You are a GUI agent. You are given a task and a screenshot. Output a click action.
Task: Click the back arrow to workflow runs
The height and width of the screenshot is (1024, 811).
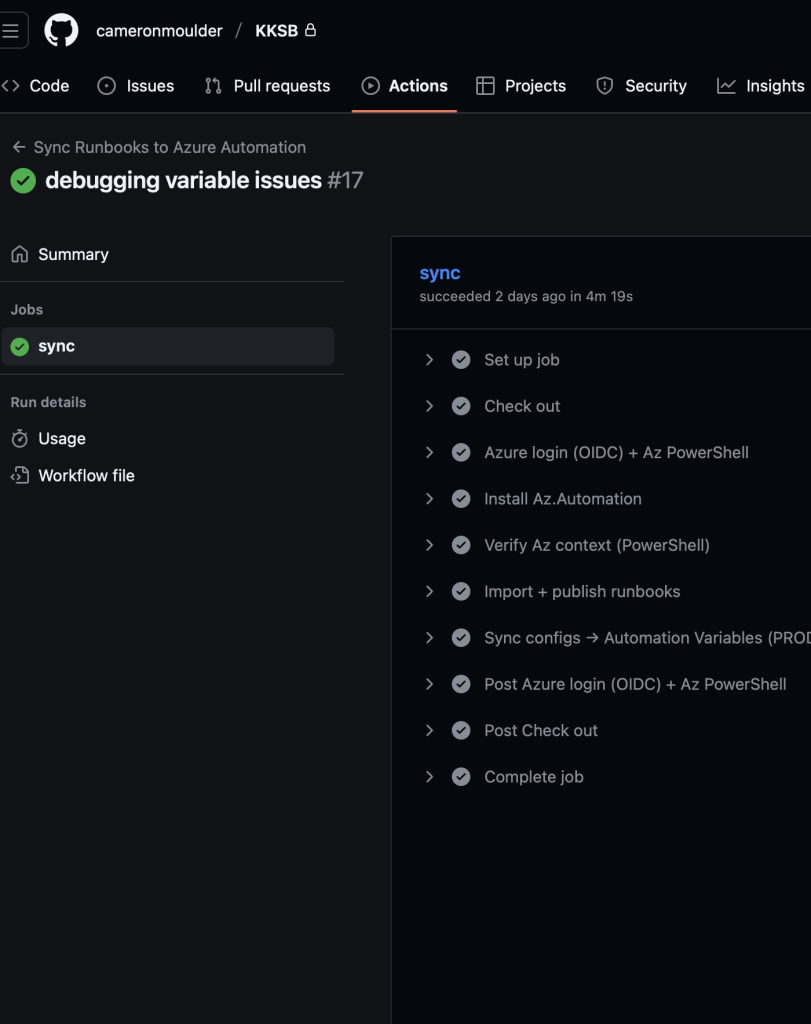(18, 147)
